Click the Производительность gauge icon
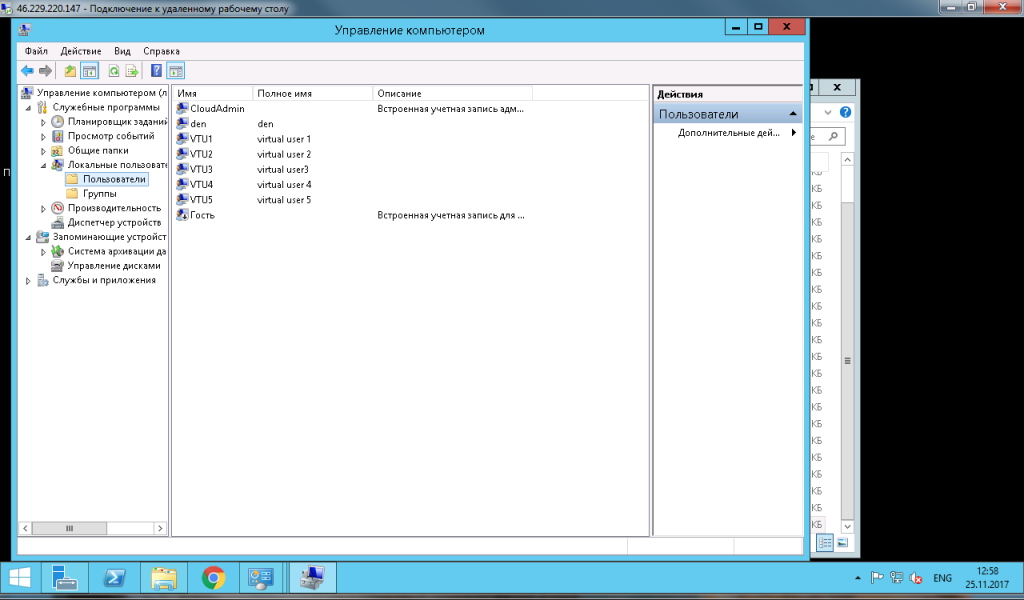 tap(57, 208)
